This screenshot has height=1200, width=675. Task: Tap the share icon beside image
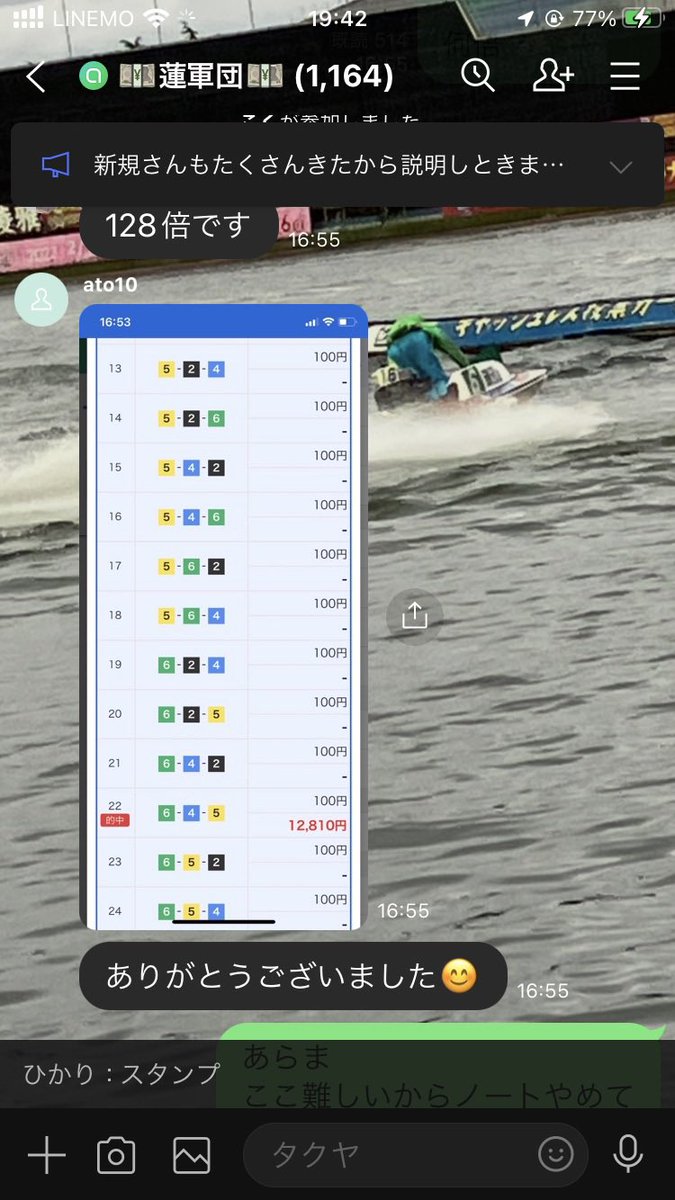click(x=414, y=615)
